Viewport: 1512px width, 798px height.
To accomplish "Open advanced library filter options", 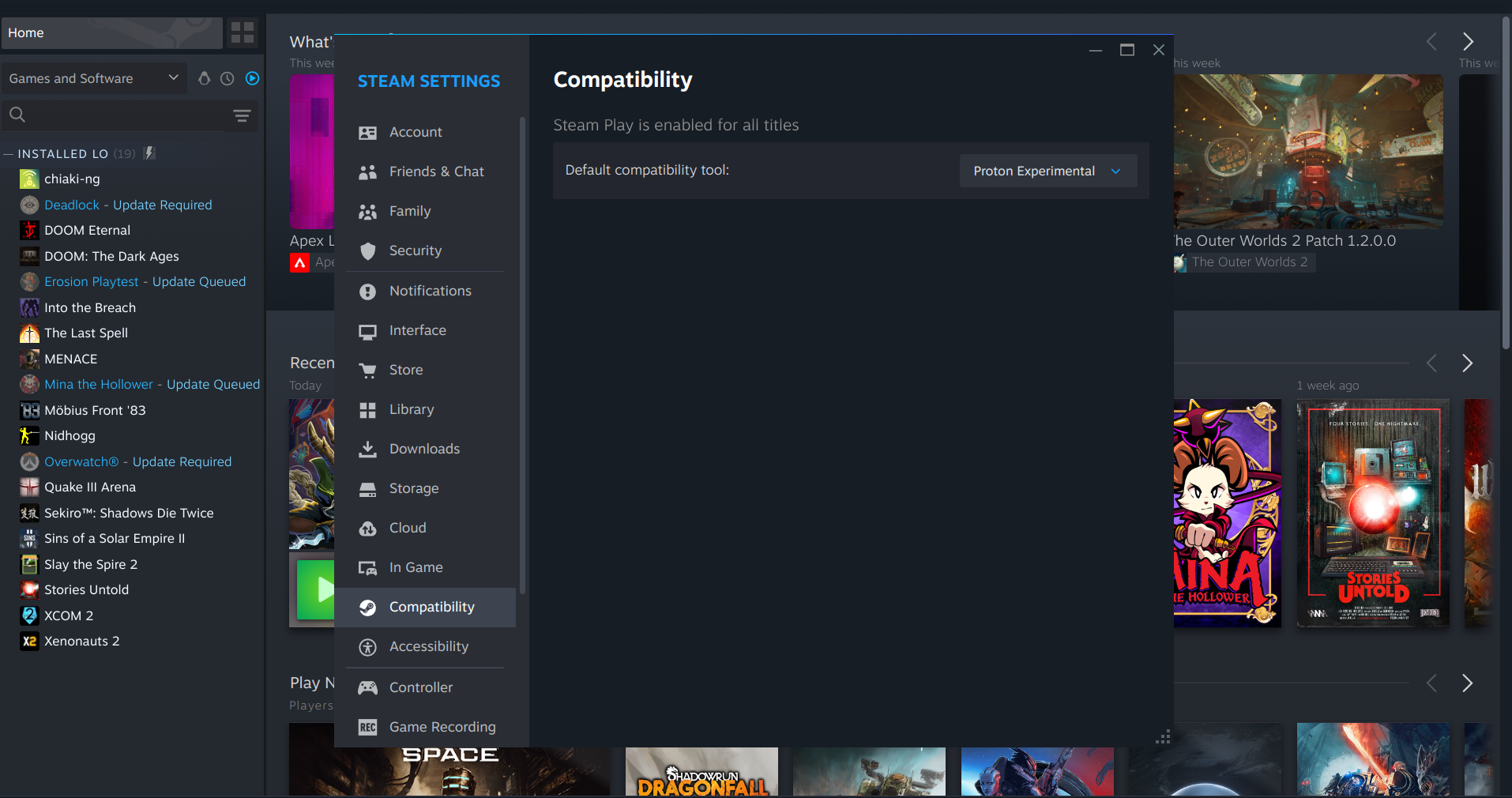I will pyautogui.click(x=242, y=115).
